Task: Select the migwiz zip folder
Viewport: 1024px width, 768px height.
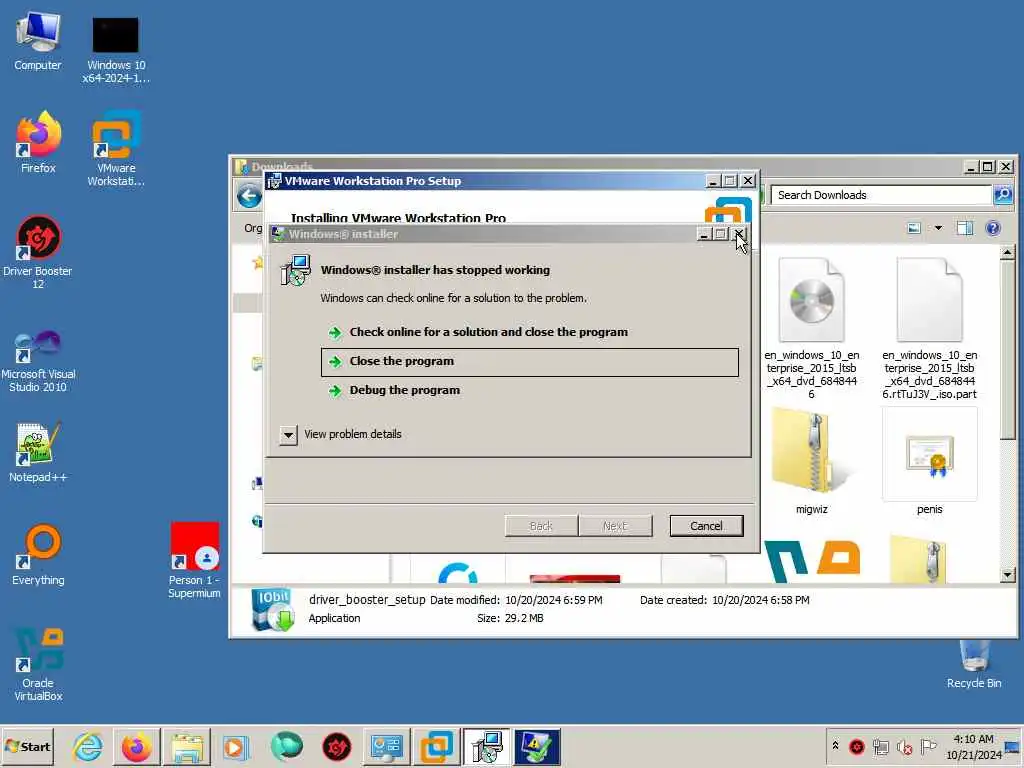Action: pyautogui.click(x=811, y=461)
